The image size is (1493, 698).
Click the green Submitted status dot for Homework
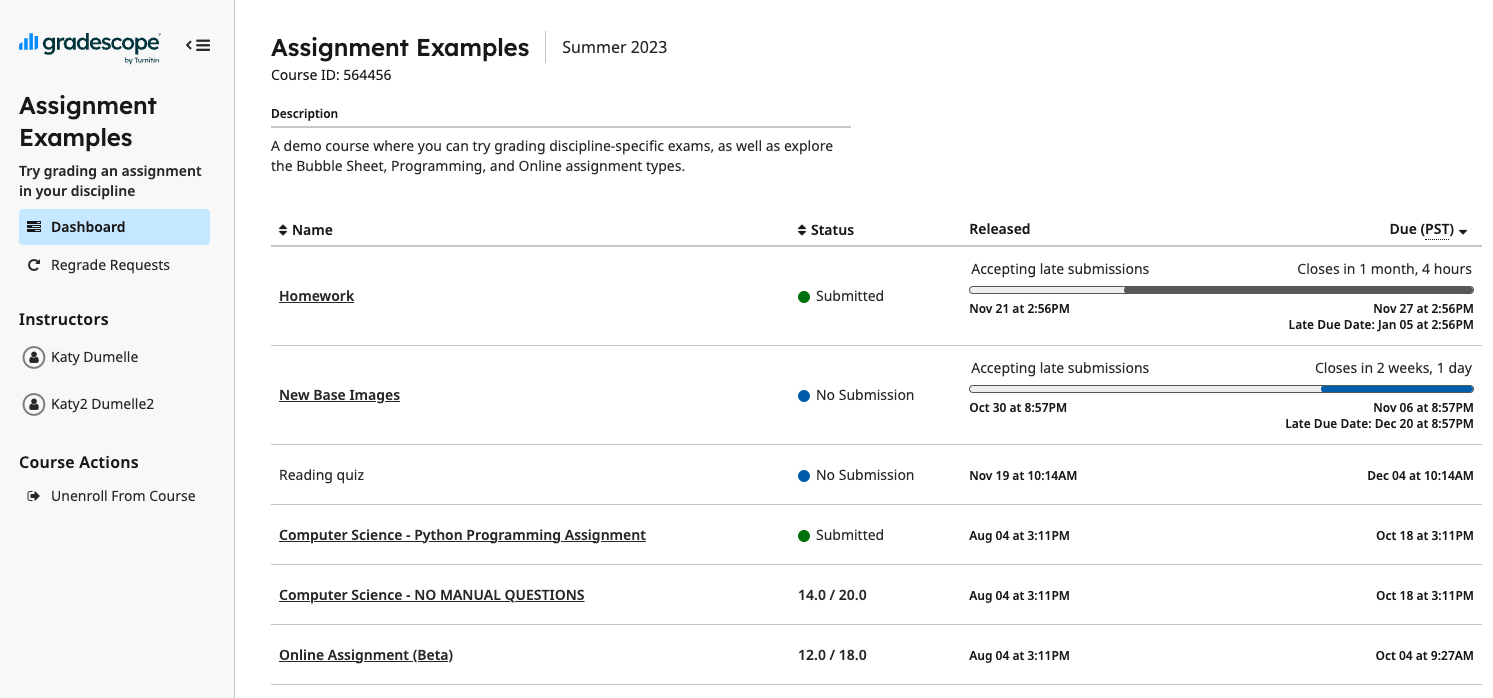(x=805, y=296)
